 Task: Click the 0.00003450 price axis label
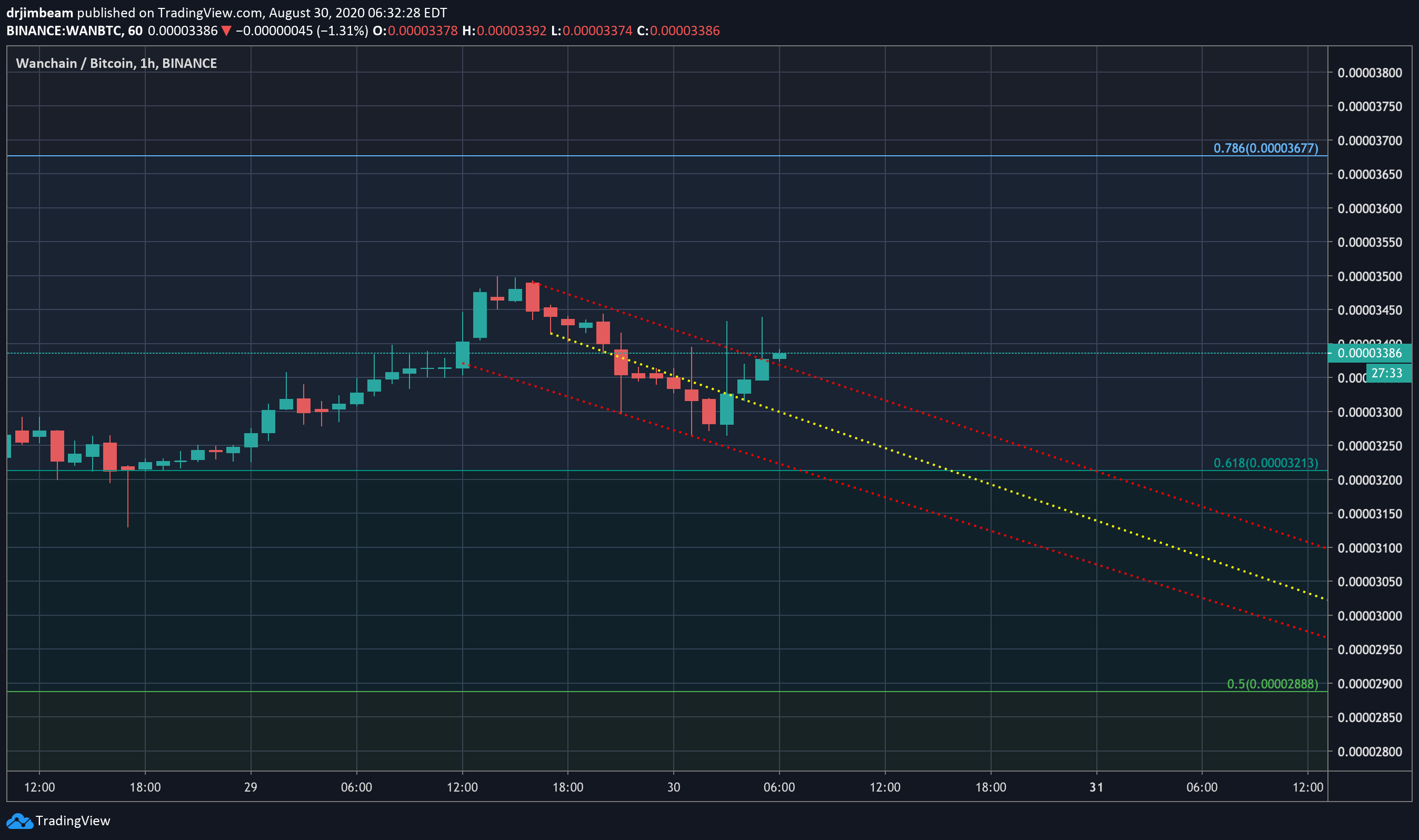tap(1370, 310)
